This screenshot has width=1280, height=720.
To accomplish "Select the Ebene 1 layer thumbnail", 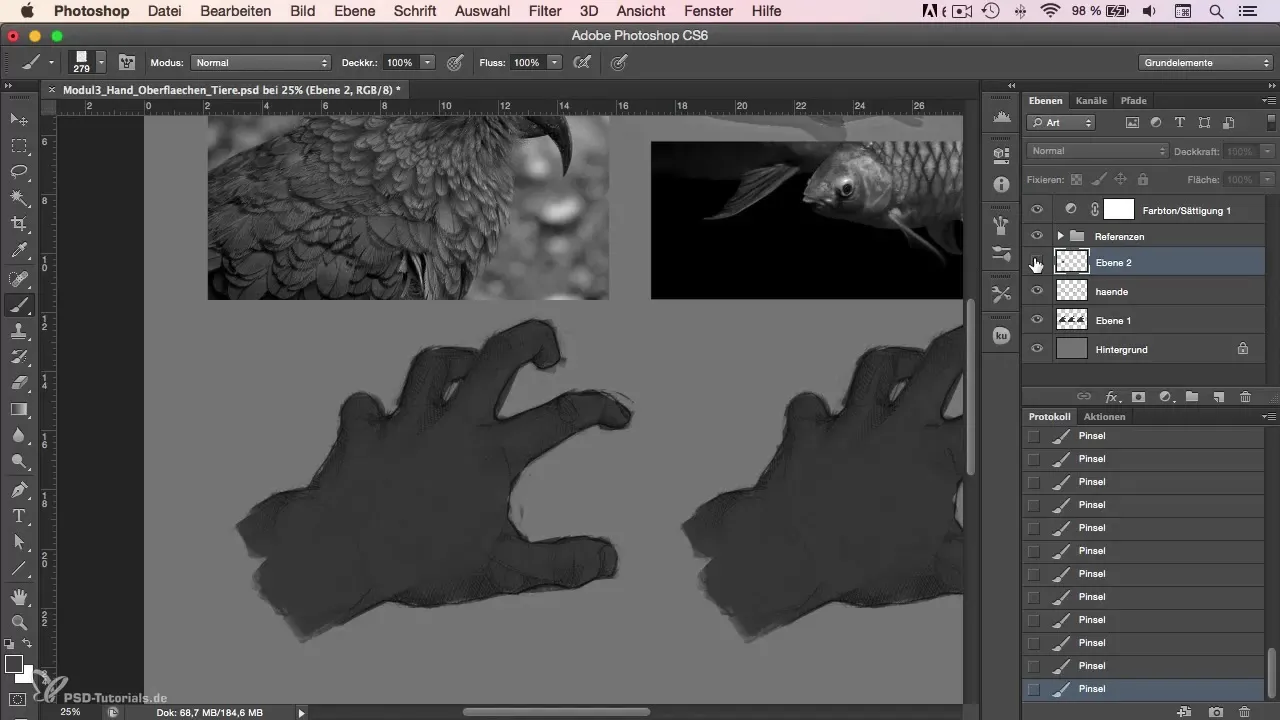I will coord(1072,320).
